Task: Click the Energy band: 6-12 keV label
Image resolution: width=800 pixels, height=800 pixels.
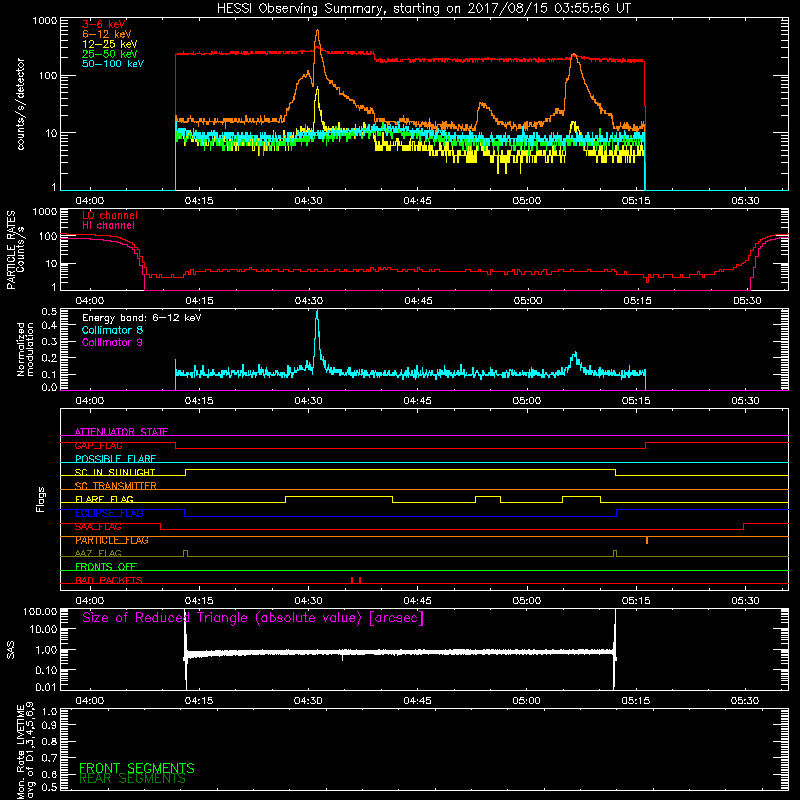Action: coord(142,318)
